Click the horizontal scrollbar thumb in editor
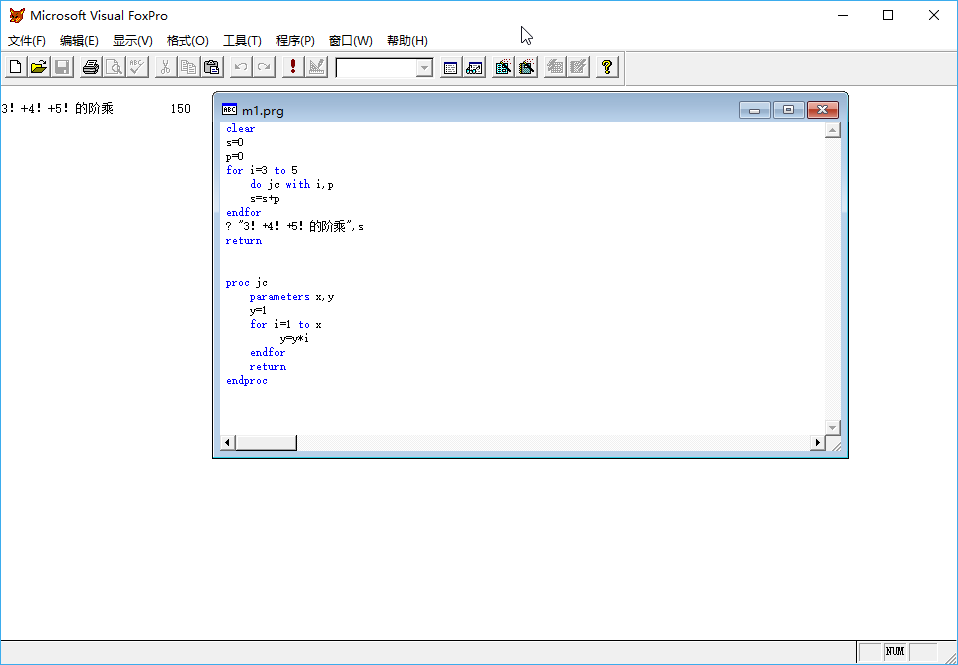958x665 pixels. [266, 443]
